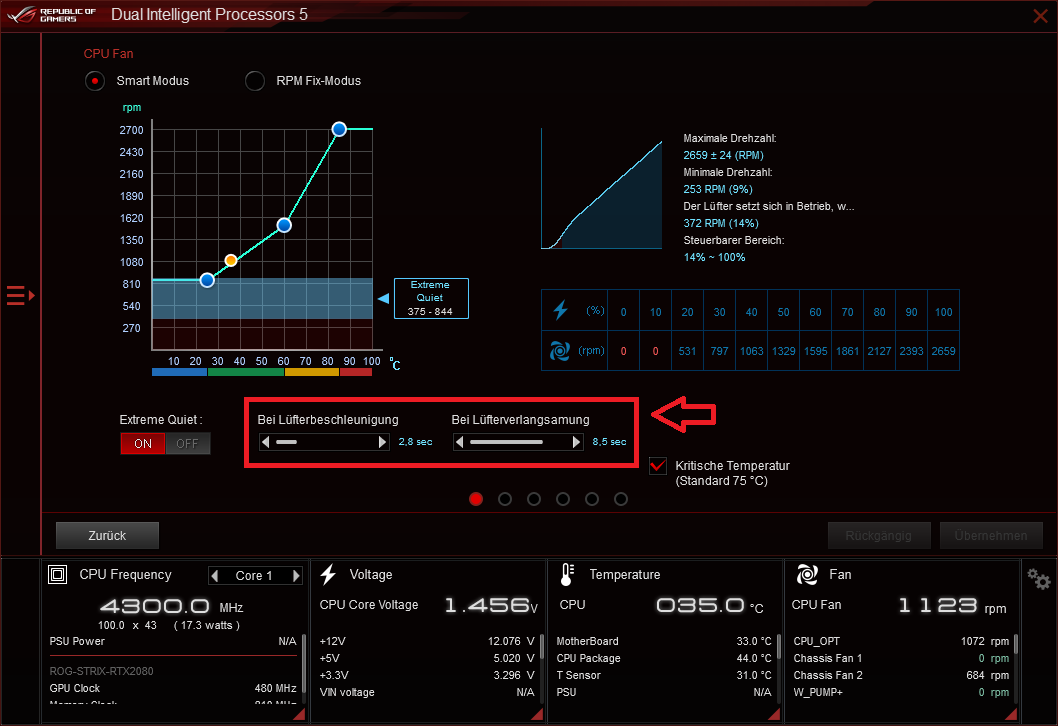The height and width of the screenshot is (726, 1058).
Task: Click the Zurück button
Action: click(107, 535)
